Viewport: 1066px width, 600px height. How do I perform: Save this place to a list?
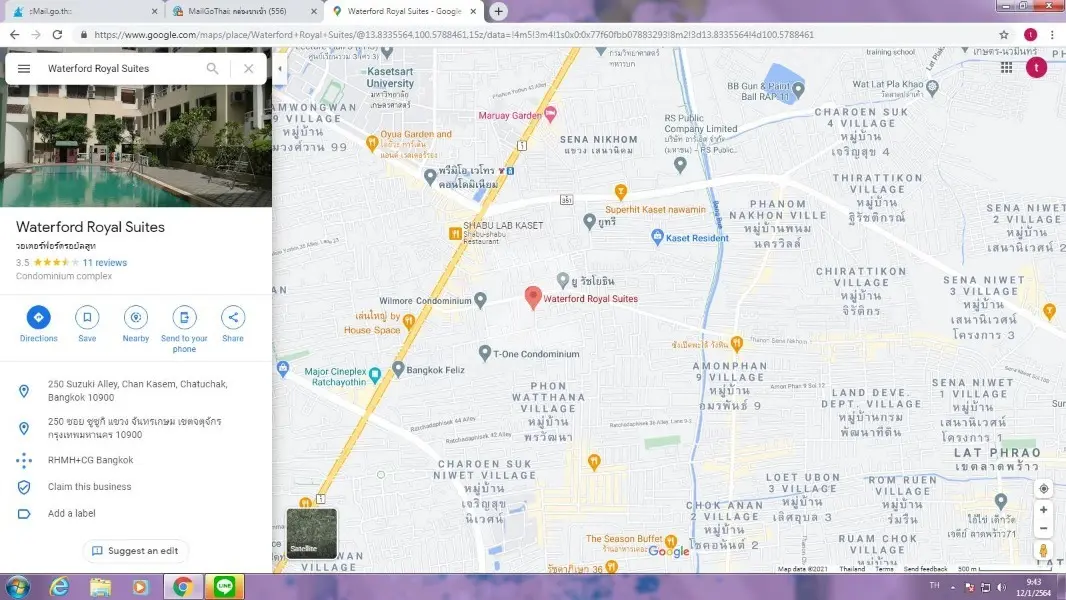pos(87,324)
